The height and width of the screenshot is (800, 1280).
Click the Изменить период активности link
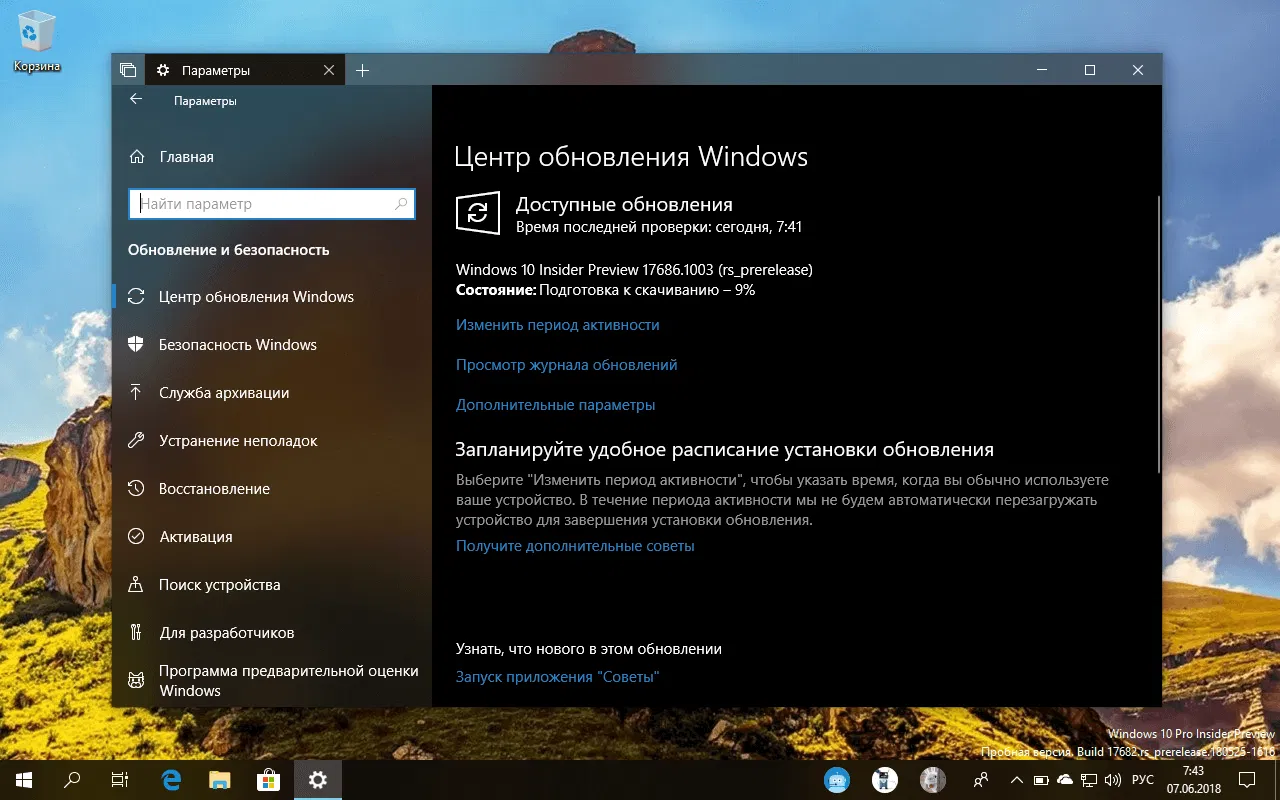point(557,325)
